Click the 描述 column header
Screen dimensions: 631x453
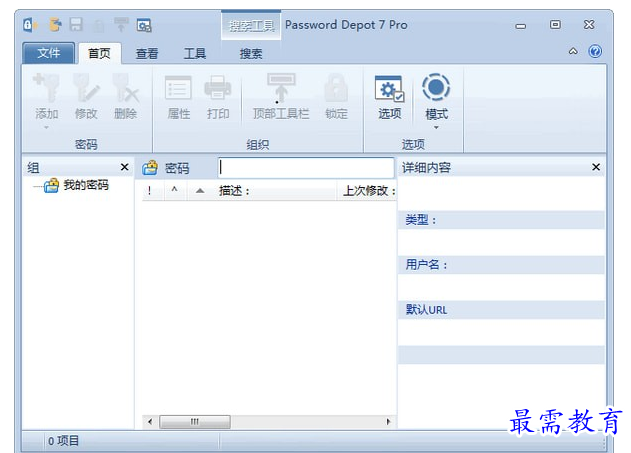(x=234, y=191)
